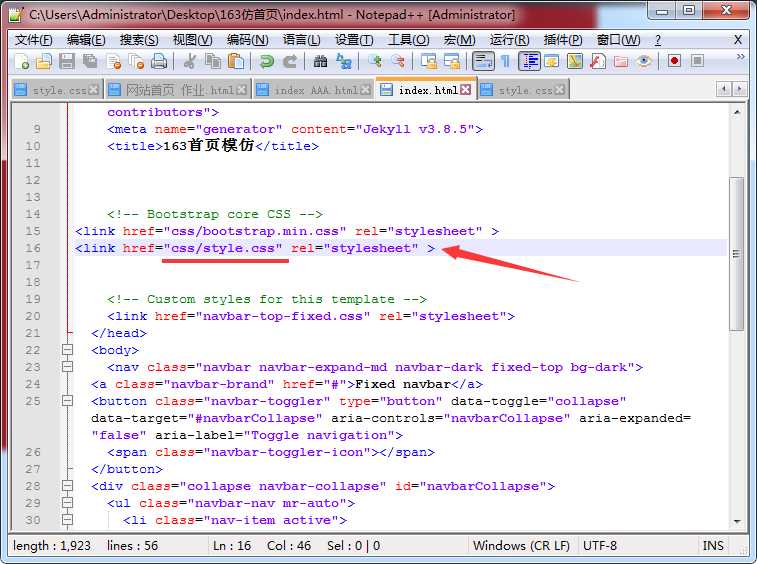Toggle INS insert mode in status bar
Viewport: 757px width, 564px height.
(713, 546)
